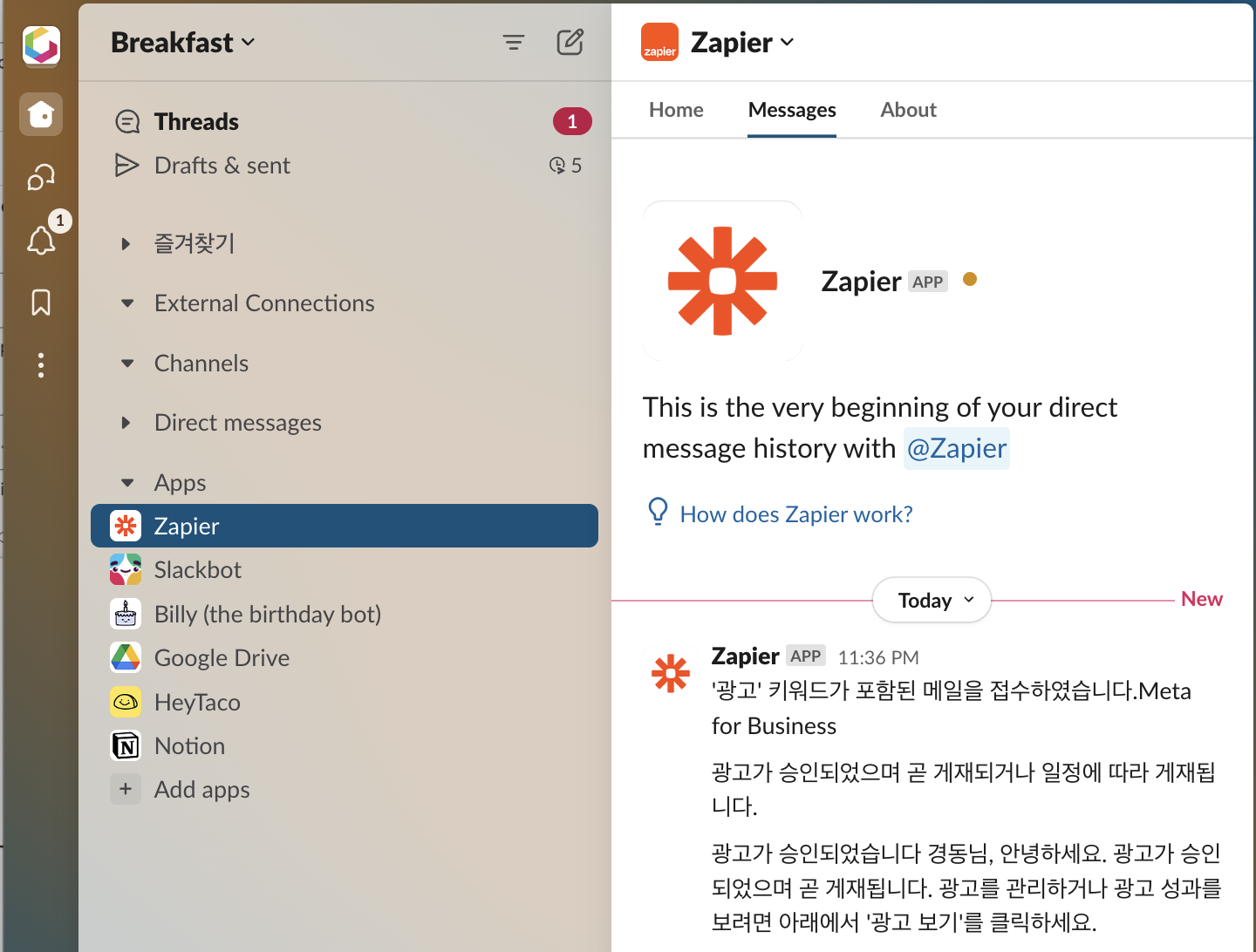Click the red New unread marker
1256x952 pixels.
1201,599
